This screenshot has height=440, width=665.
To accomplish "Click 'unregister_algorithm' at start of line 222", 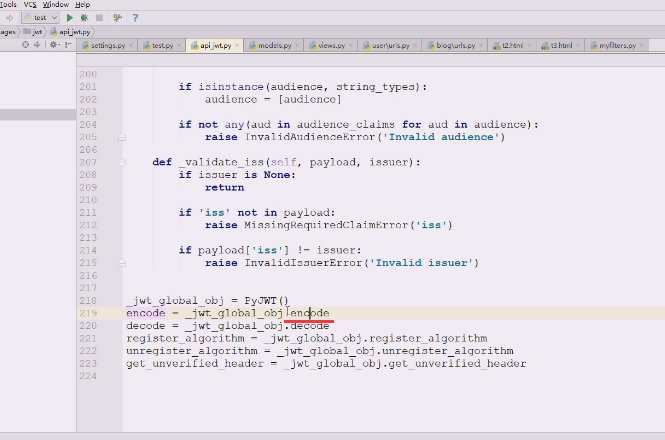I will pyautogui.click(x=192, y=351).
